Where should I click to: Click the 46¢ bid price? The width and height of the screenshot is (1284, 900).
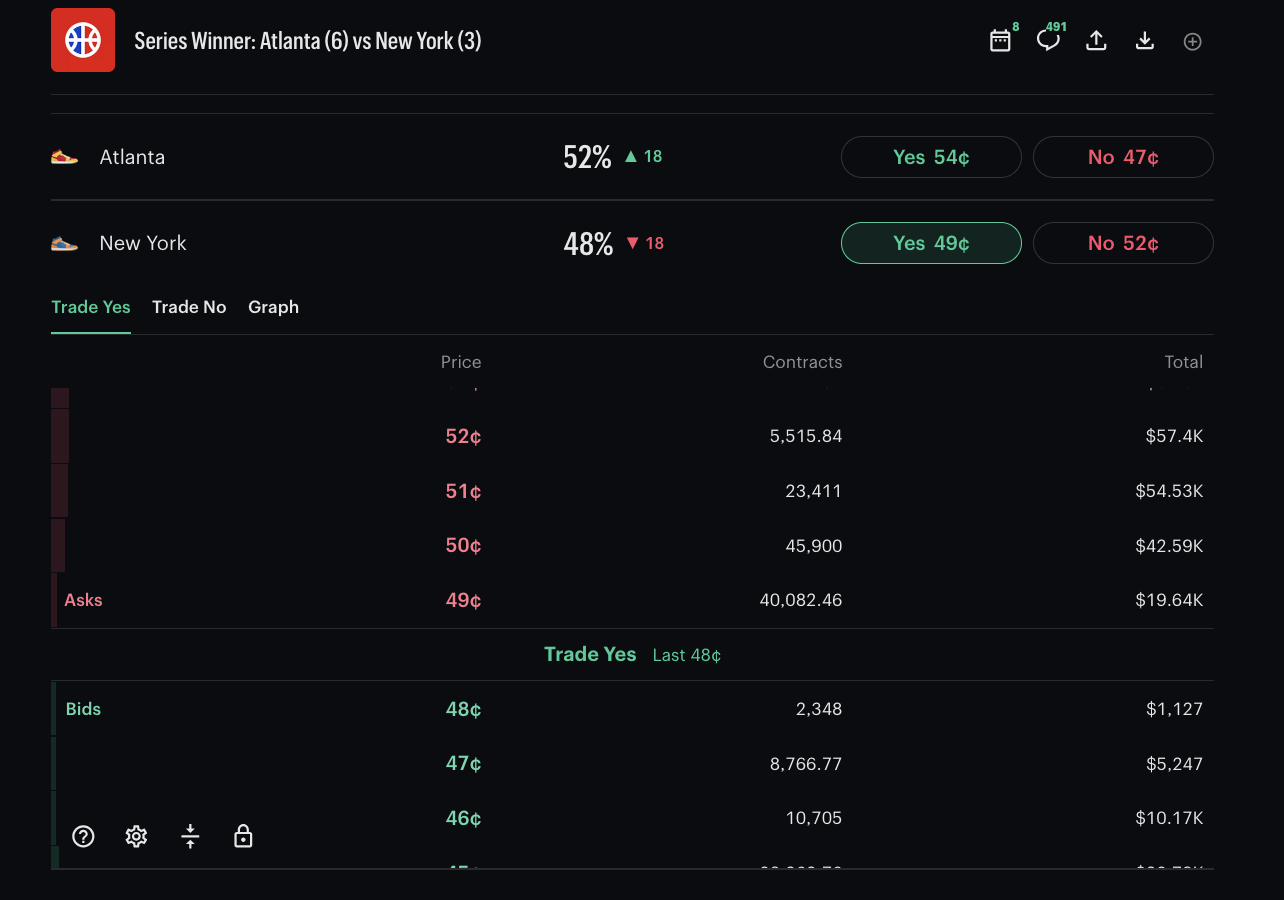pos(463,818)
